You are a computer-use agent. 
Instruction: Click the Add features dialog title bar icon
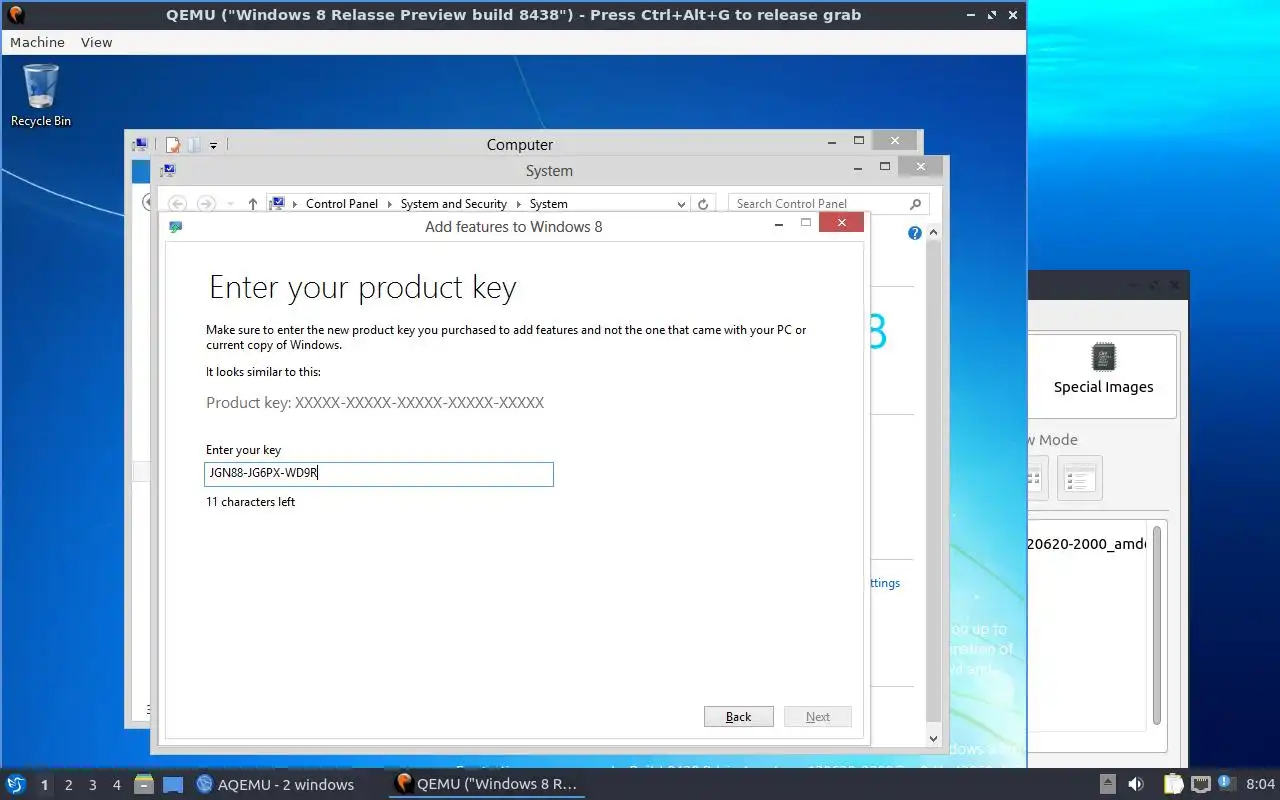pyautogui.click(x=176, y=227)
